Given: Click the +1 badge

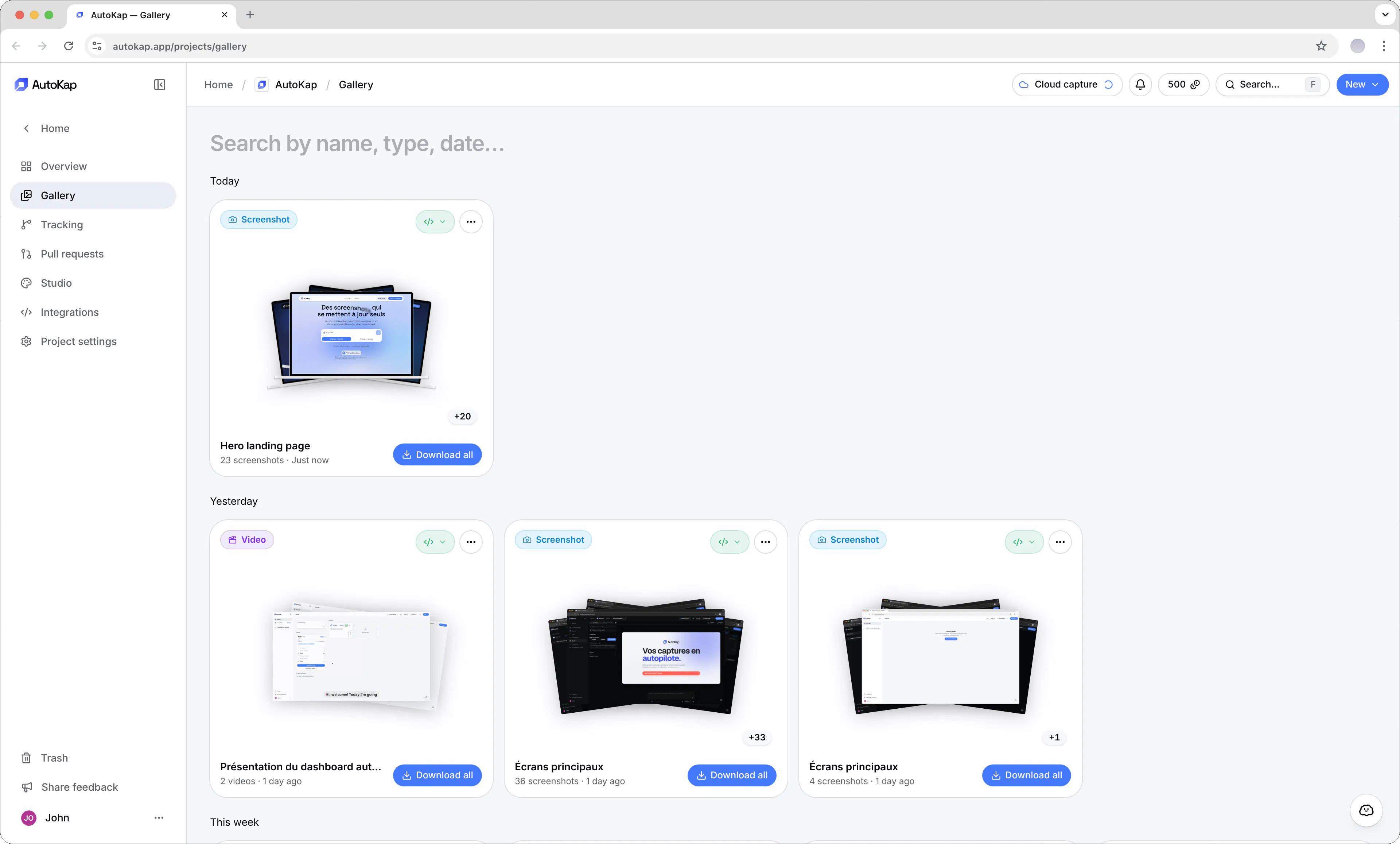Looking at the screenshot, I should pyautogui.click(x=1054, y=737).
